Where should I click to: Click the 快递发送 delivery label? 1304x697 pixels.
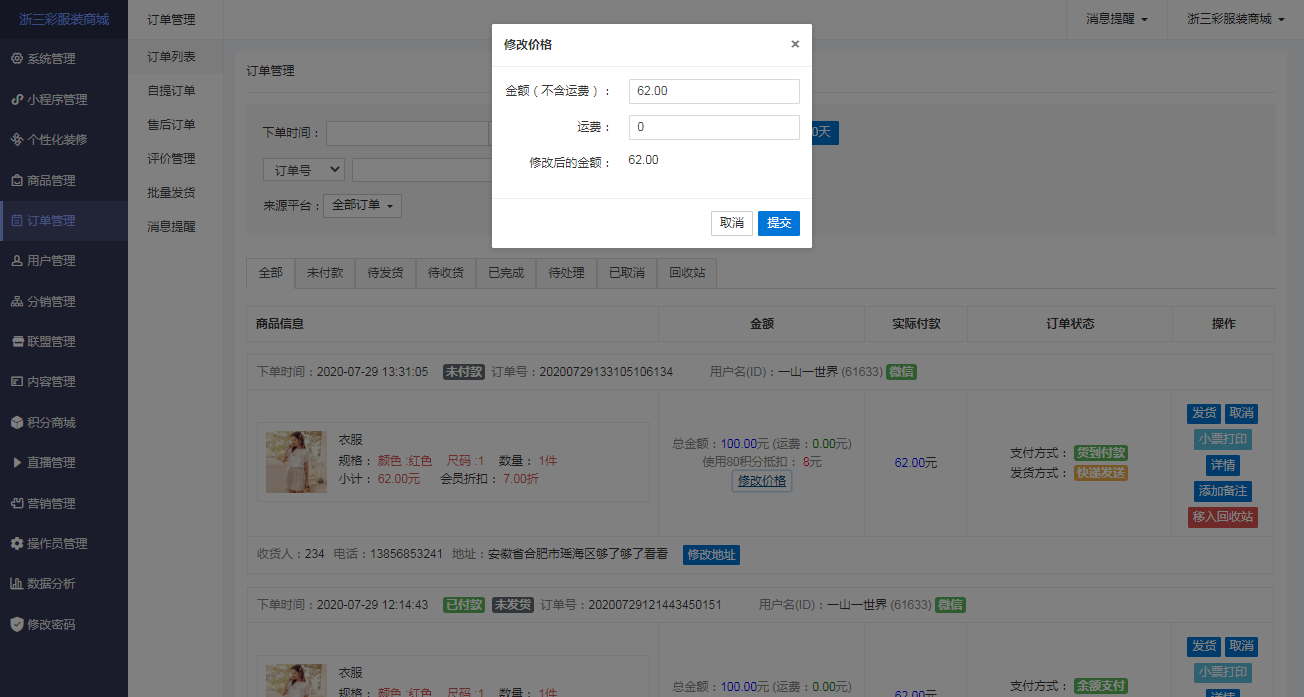(1101, 473)
